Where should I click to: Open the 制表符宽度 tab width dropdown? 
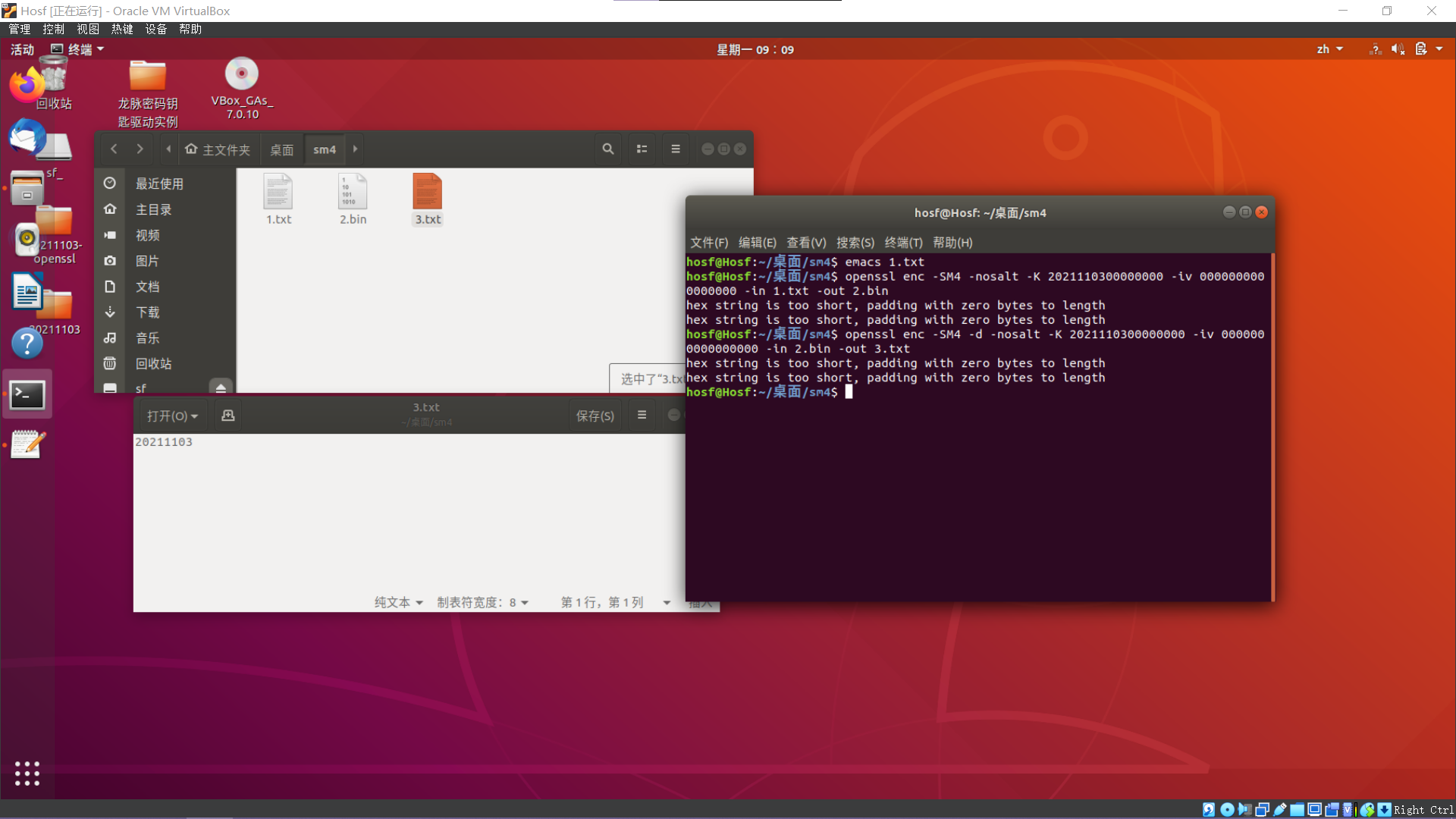point(482,602)
